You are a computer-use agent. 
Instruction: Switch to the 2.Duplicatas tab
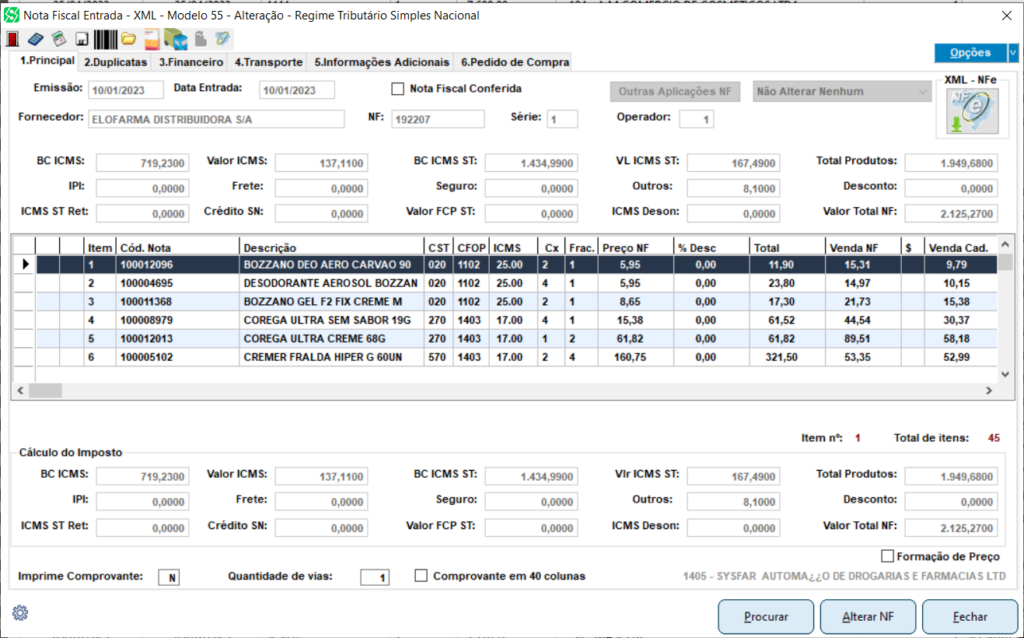[116, 62]
